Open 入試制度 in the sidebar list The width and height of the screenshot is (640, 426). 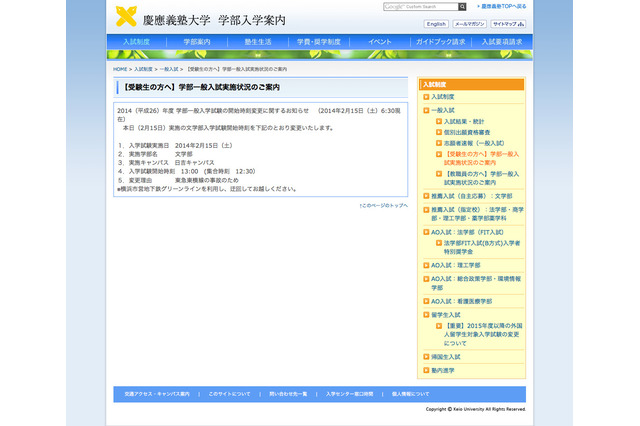point(443,97)
